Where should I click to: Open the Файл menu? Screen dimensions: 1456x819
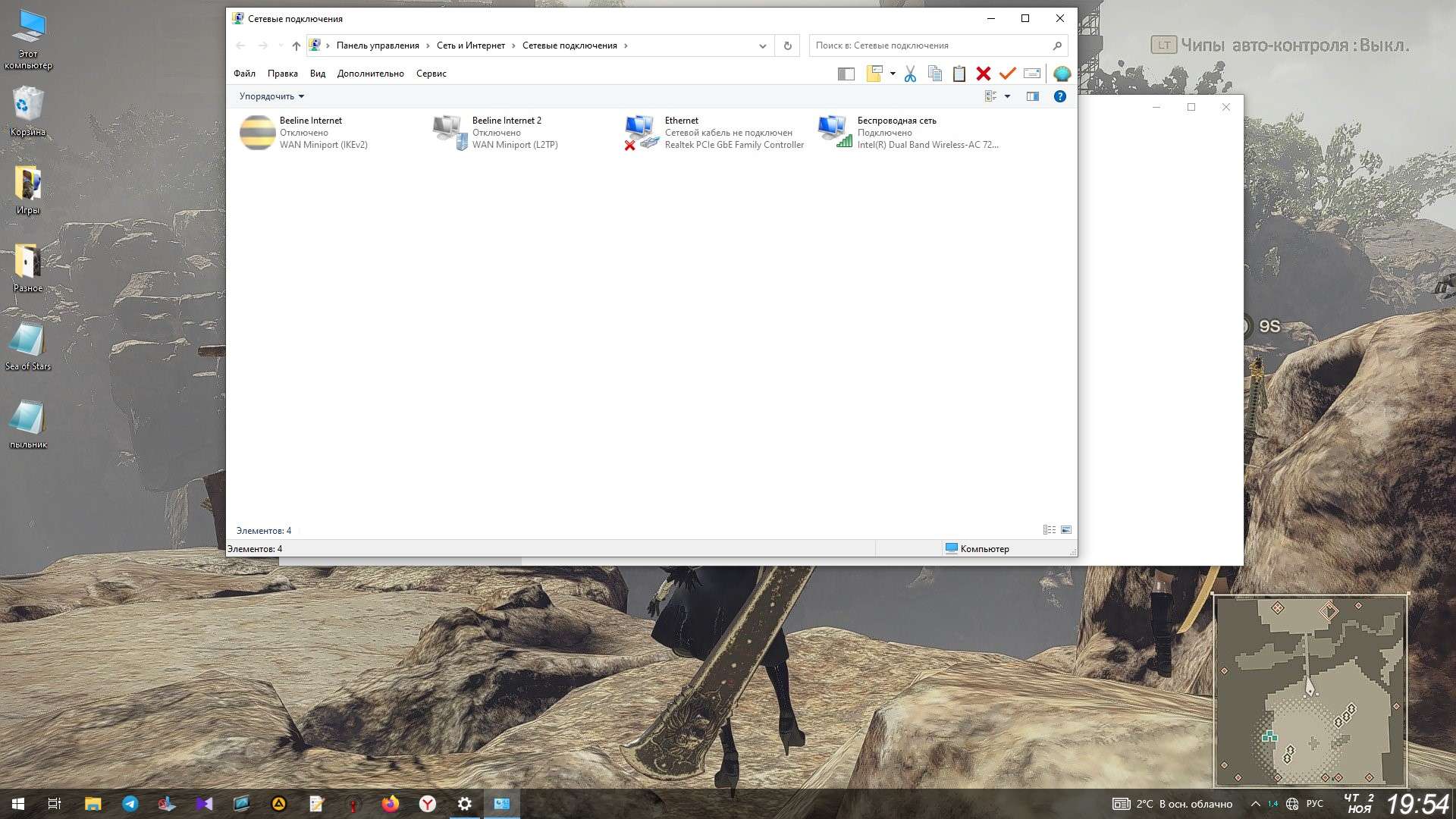tap(244, 74)
